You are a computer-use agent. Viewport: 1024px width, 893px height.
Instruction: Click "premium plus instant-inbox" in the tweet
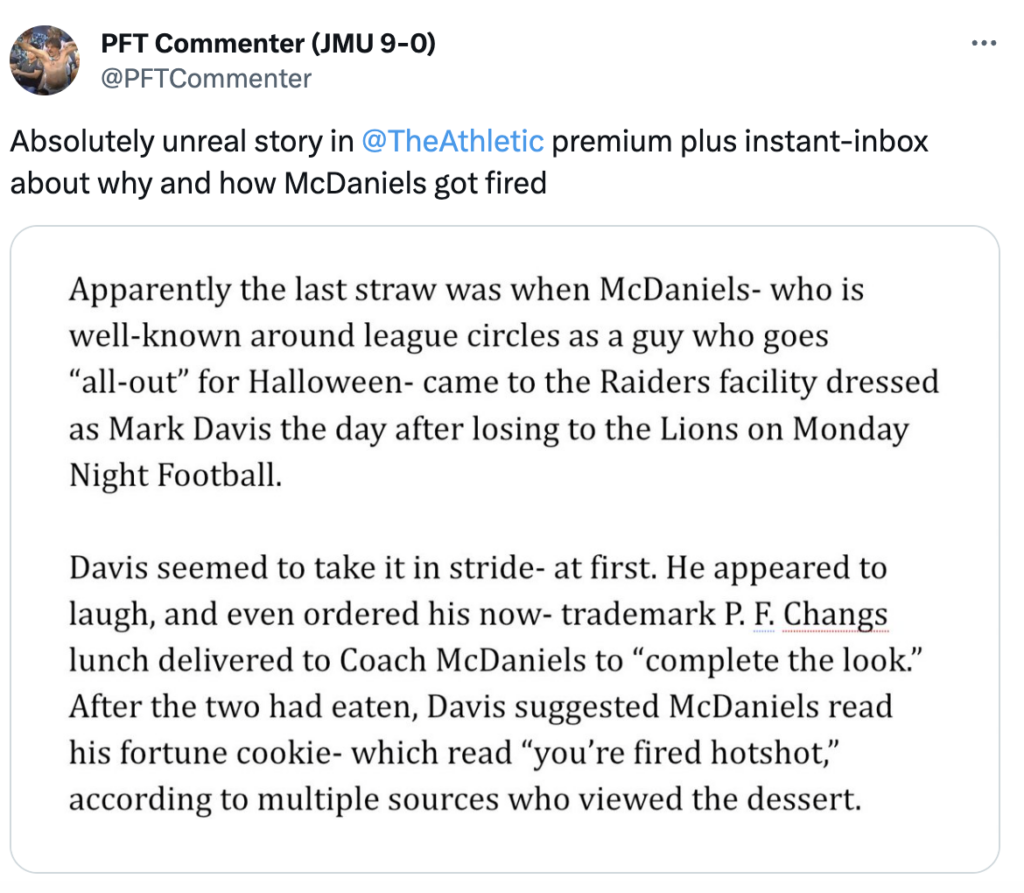(x=740, y=141)
